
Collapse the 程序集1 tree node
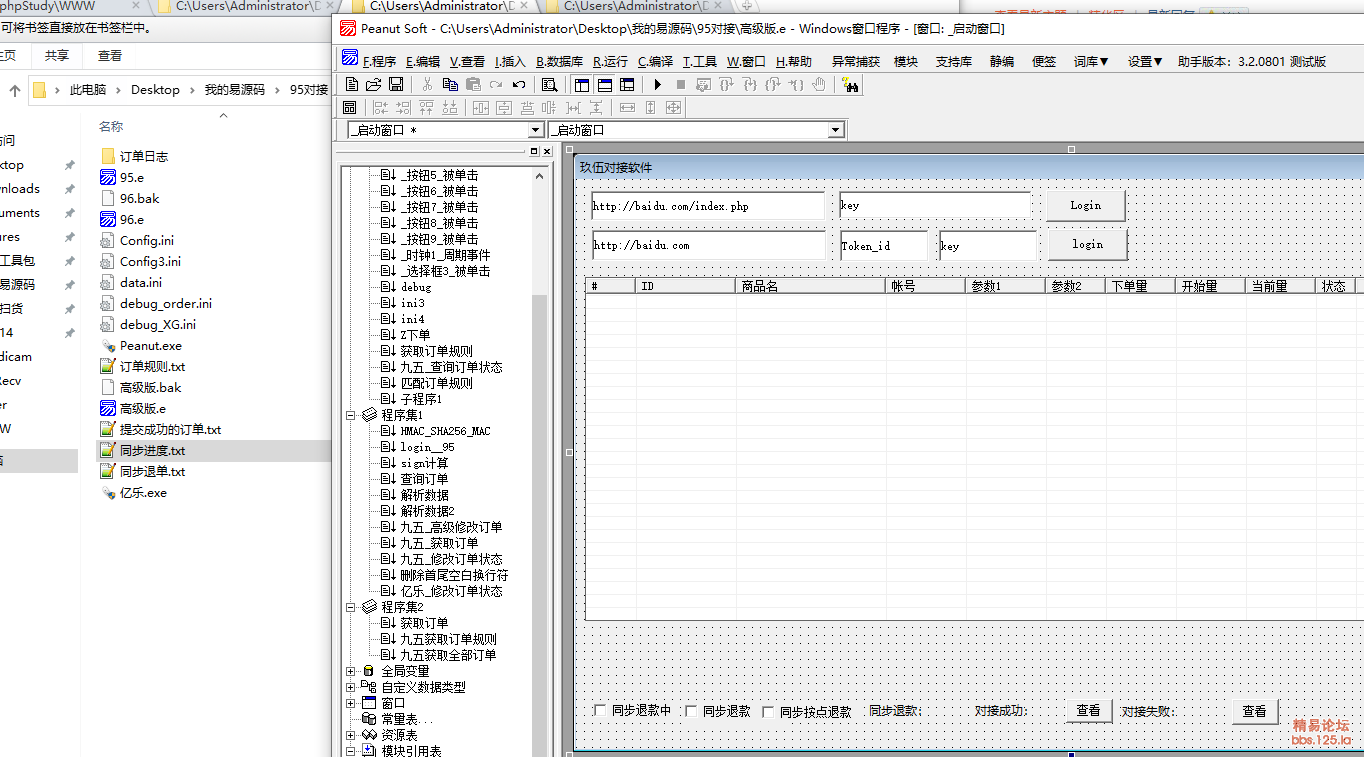351,415
